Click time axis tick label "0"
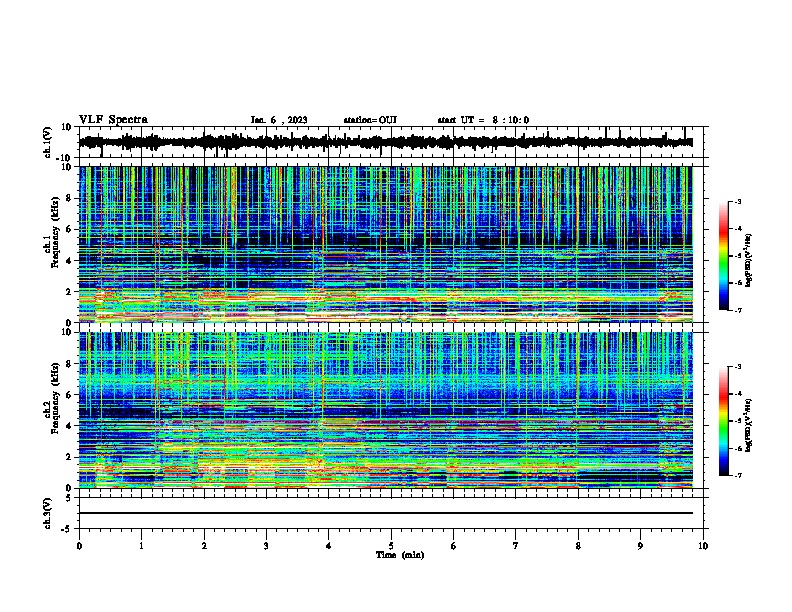Screen dimensions: 792x612 click(x=79, y=546)
